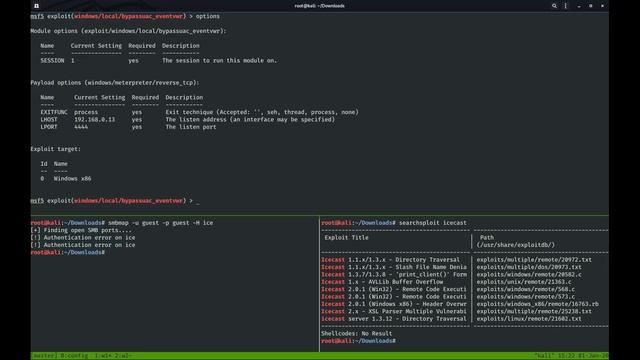The width and height of the screenshot is (640, 360).
Task: Click 'The listen port' description
Action: click(x=191, y=127)
